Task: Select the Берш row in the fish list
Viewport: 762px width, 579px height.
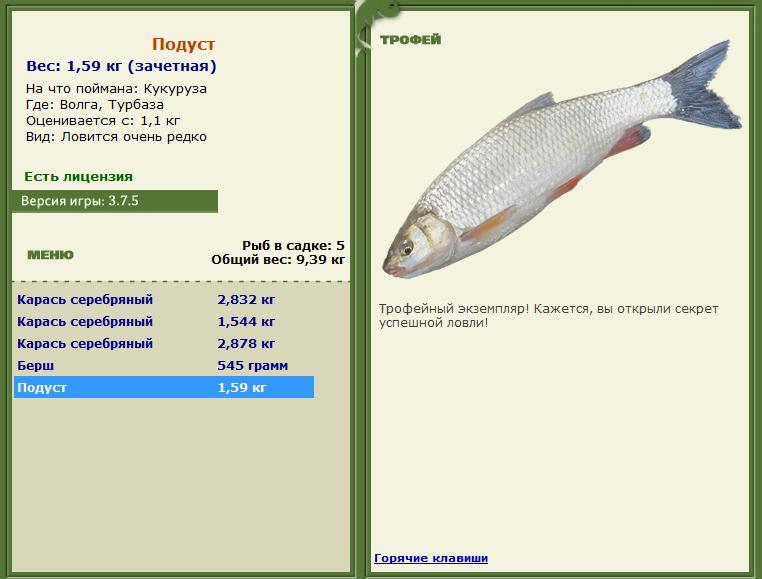Action: coord(164,365)
